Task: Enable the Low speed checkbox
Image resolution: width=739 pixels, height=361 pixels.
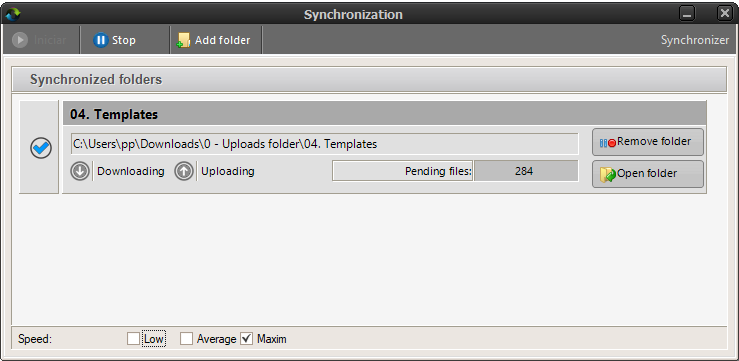Action: click(133, 339)
